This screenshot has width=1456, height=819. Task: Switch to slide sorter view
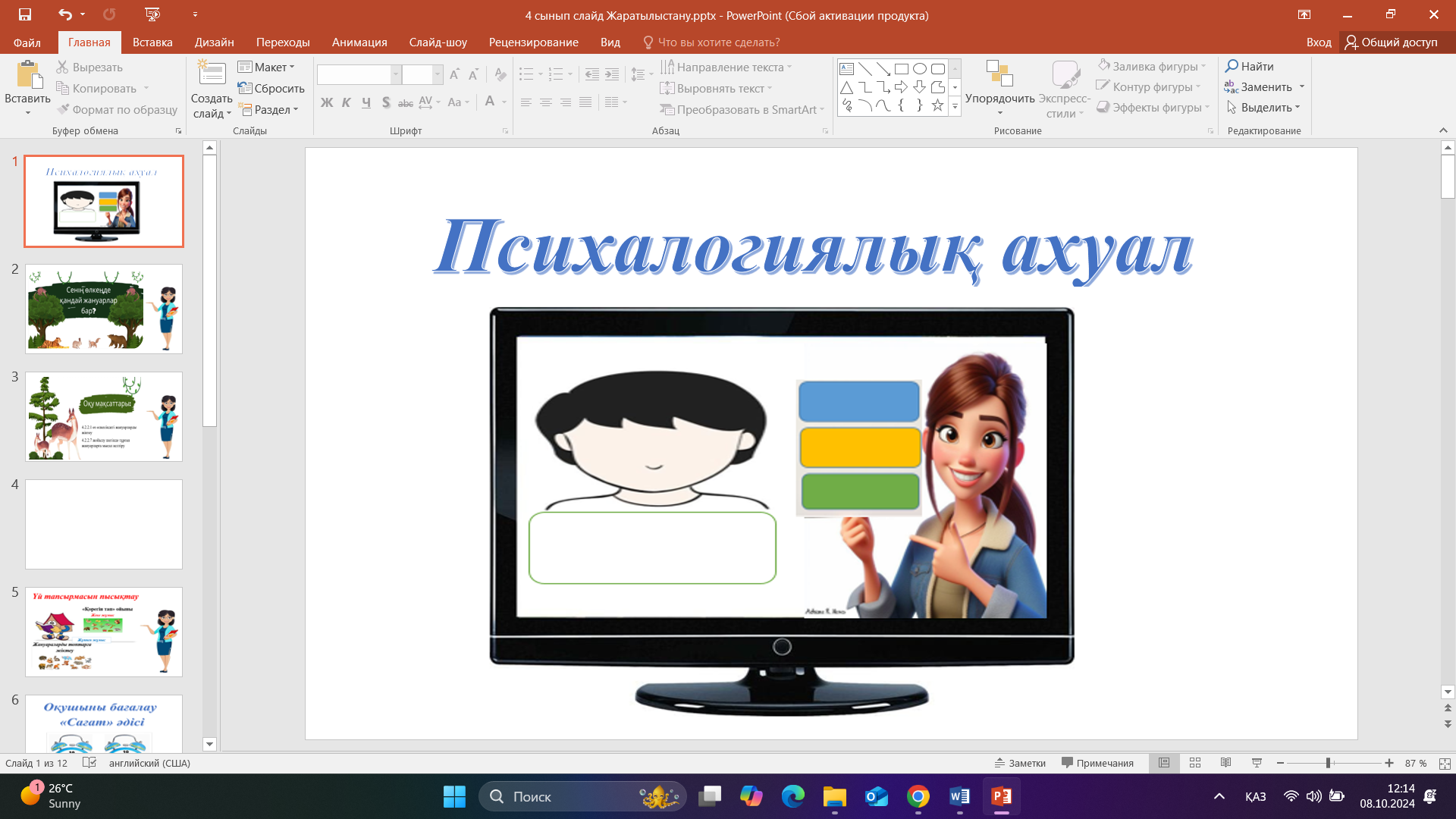tap(1195, 763)
